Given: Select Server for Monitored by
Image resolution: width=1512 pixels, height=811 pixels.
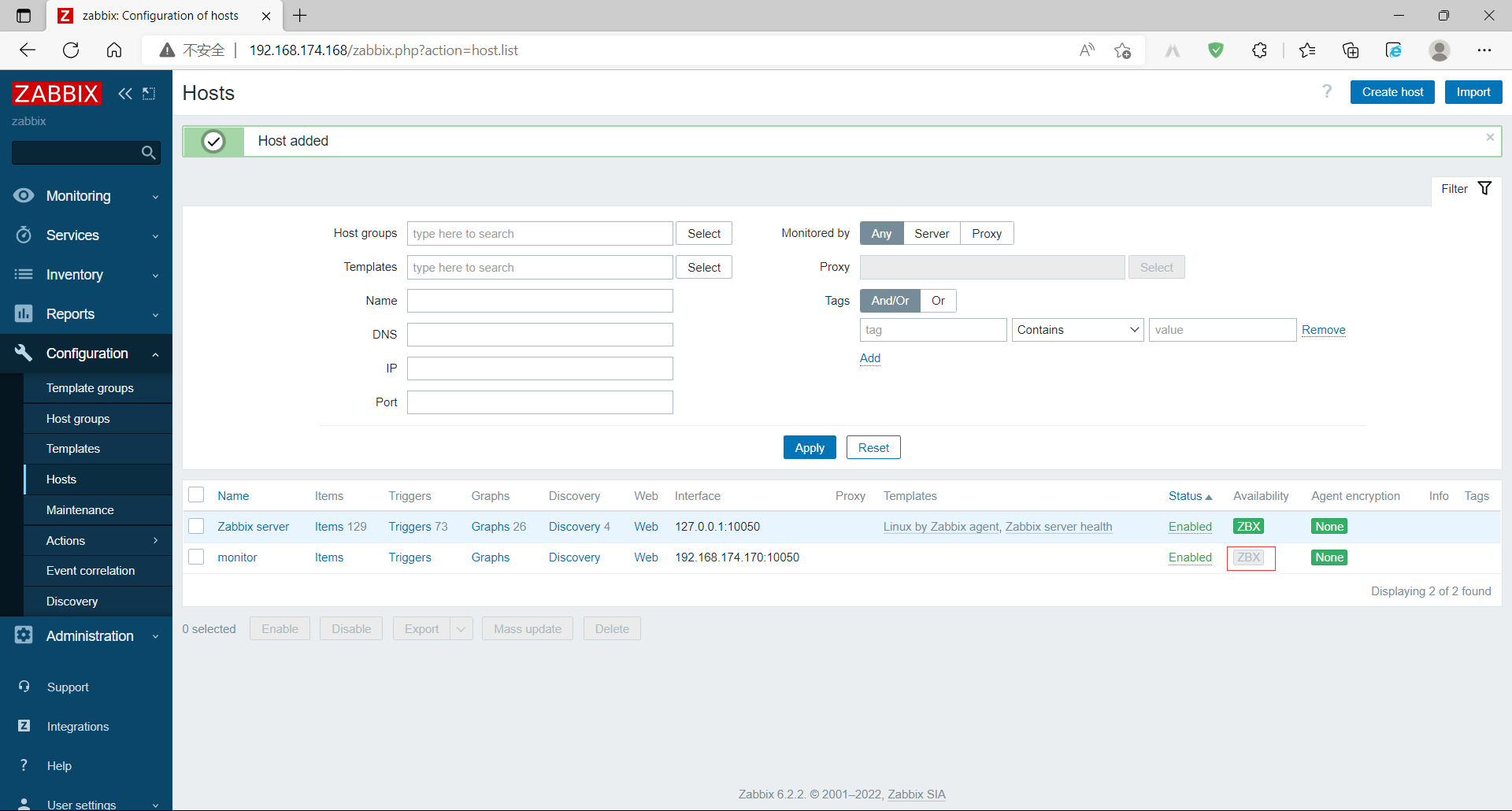Looking at the screenshot, I should (x=932, y=234).
